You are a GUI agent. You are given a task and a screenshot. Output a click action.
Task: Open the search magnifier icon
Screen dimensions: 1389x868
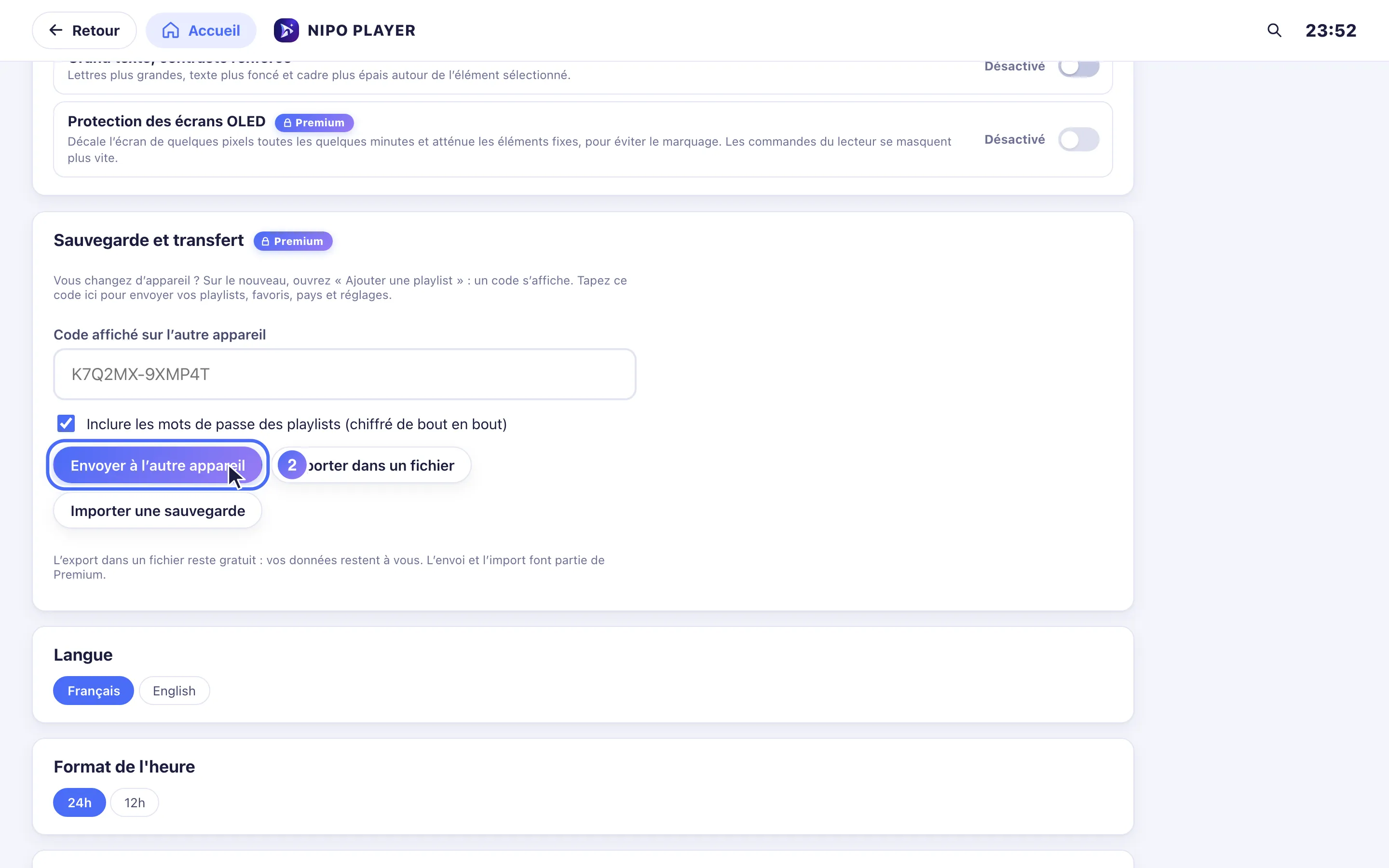pyautogui.click(x=1274, y=30)
